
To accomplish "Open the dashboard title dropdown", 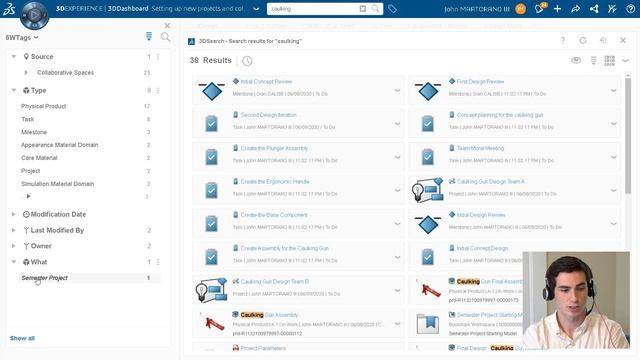I will coord(256,9).
